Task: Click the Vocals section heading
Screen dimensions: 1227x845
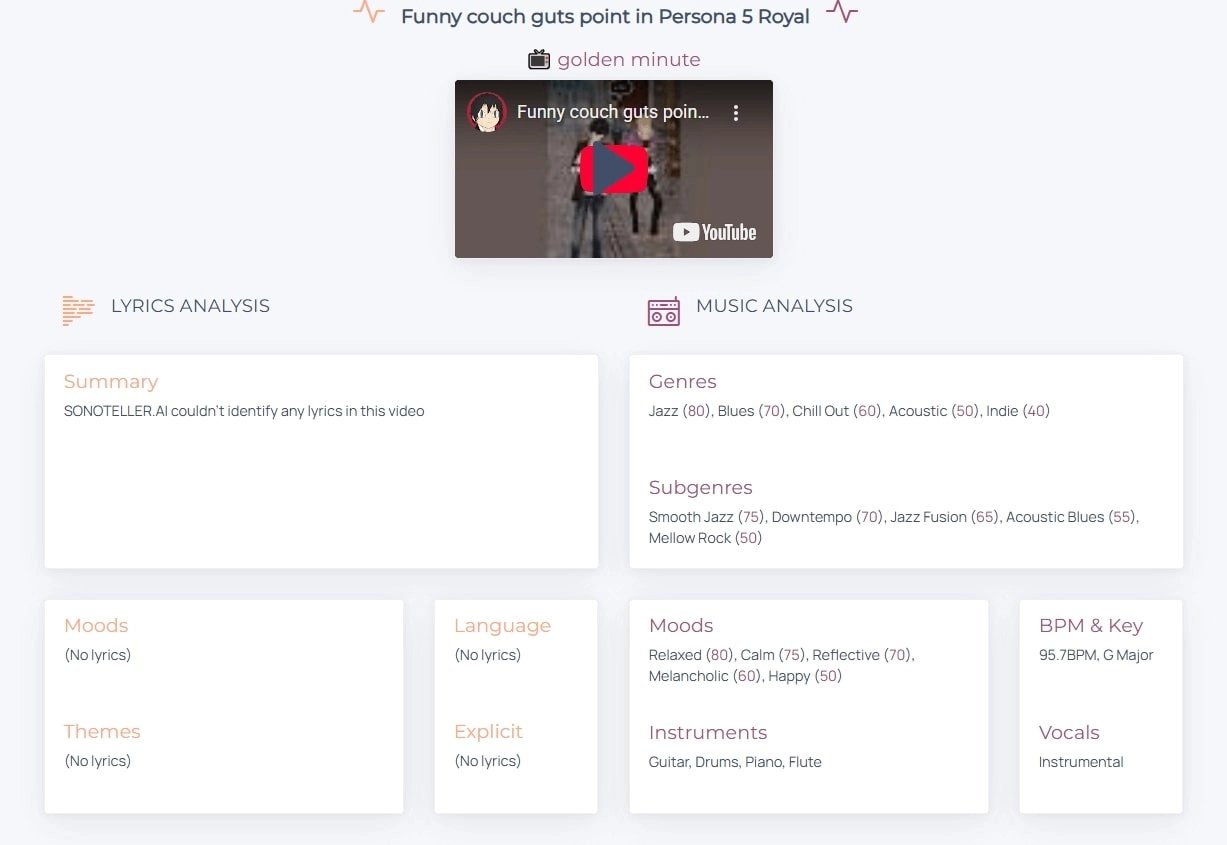Action: pos(1069,732)
